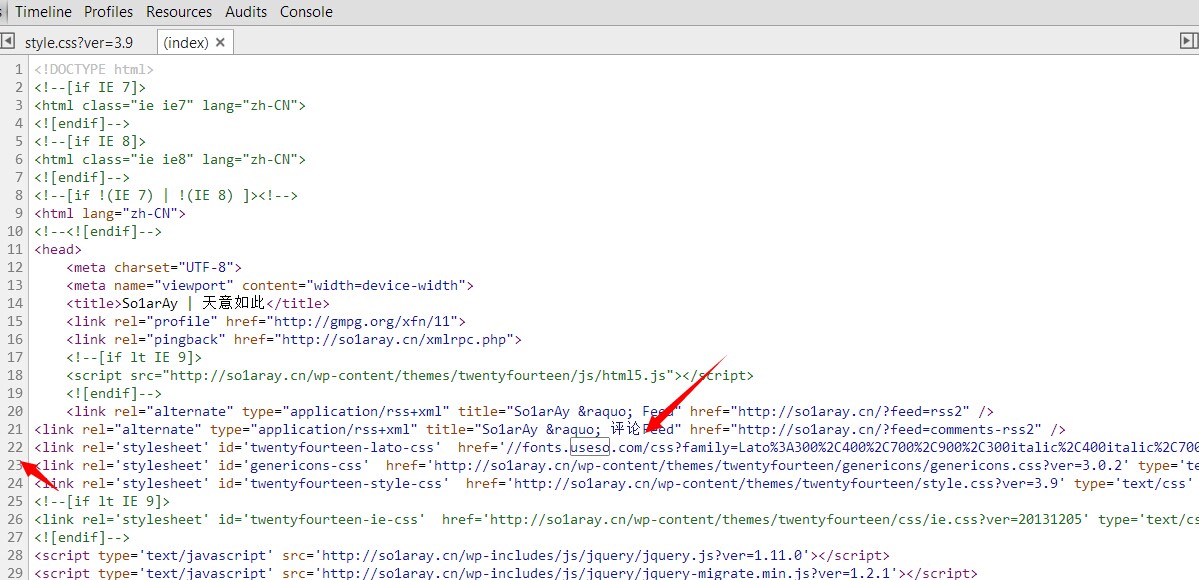Click line number 14 in the gutter

[x=15, y=304]
